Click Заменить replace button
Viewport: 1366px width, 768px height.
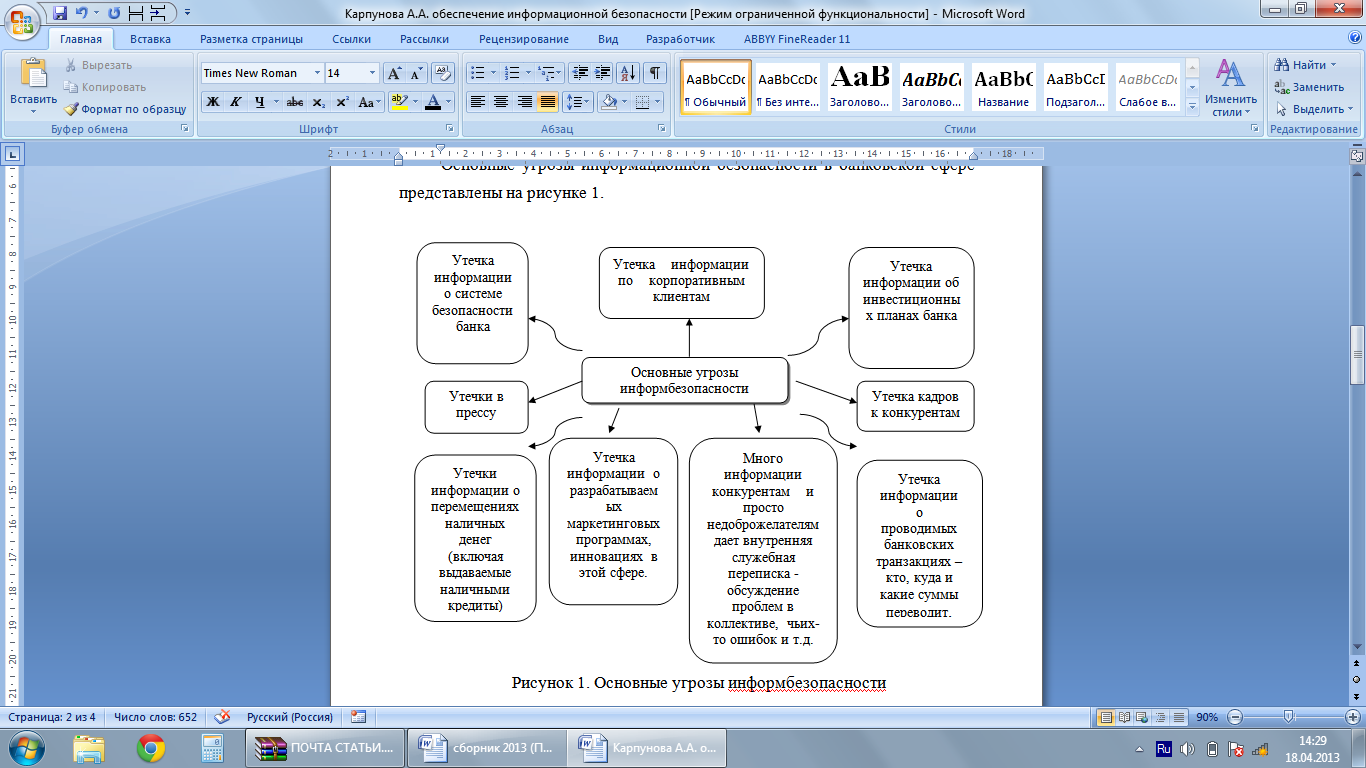pos(1309,87)
